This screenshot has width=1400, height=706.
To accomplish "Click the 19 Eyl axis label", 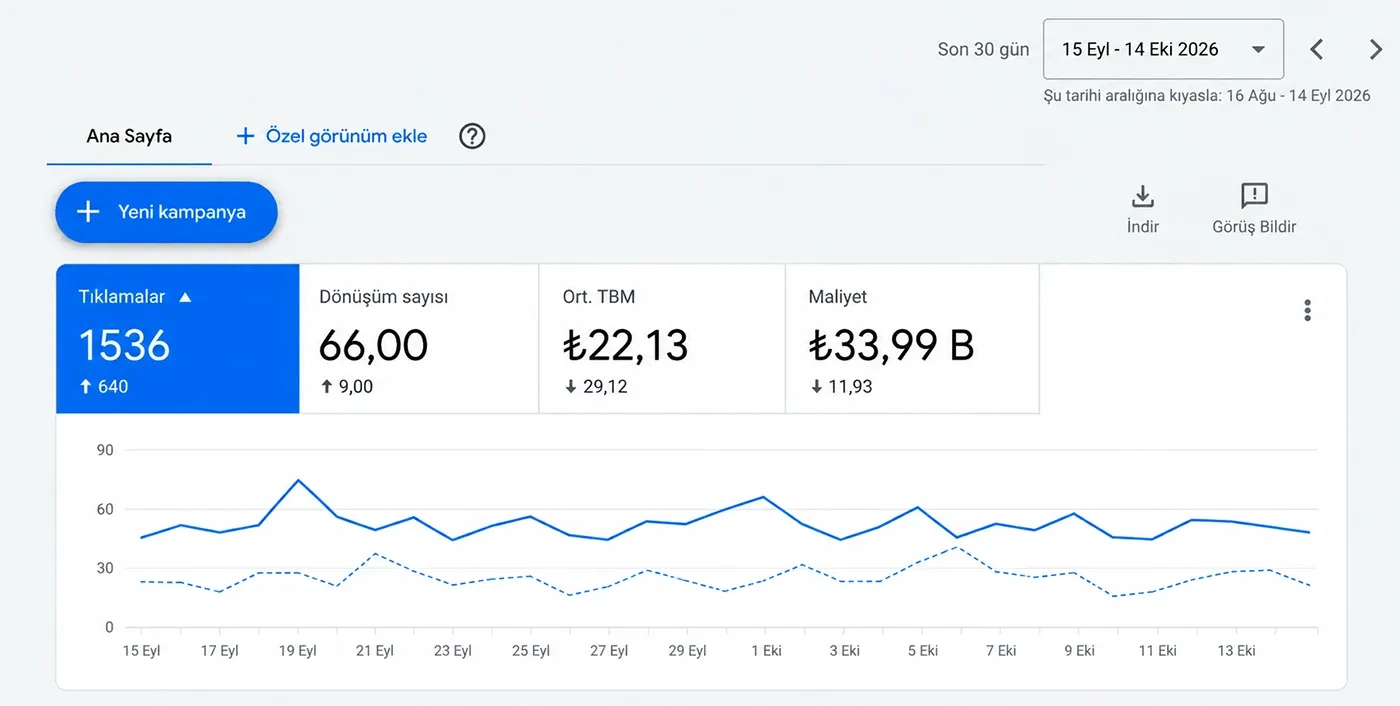I will click(297, 651).
